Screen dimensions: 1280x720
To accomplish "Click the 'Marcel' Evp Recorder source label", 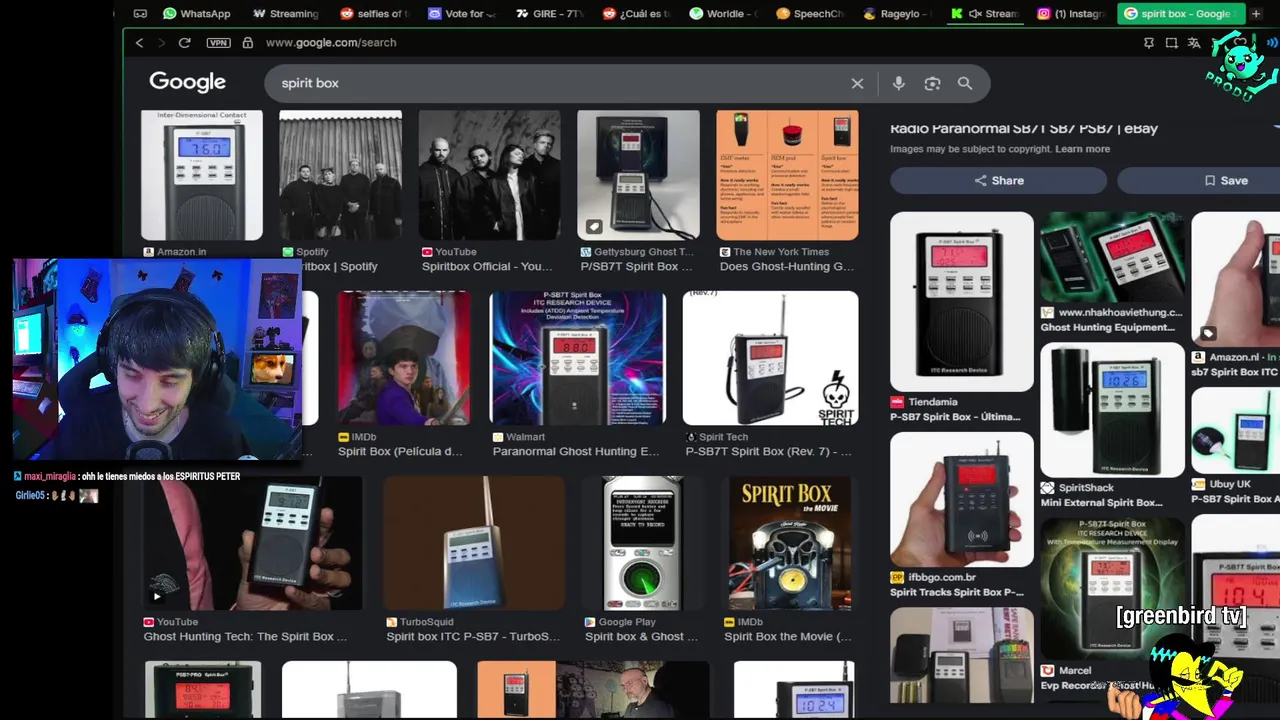I will pyautogui.click(x=1075, y=671).
